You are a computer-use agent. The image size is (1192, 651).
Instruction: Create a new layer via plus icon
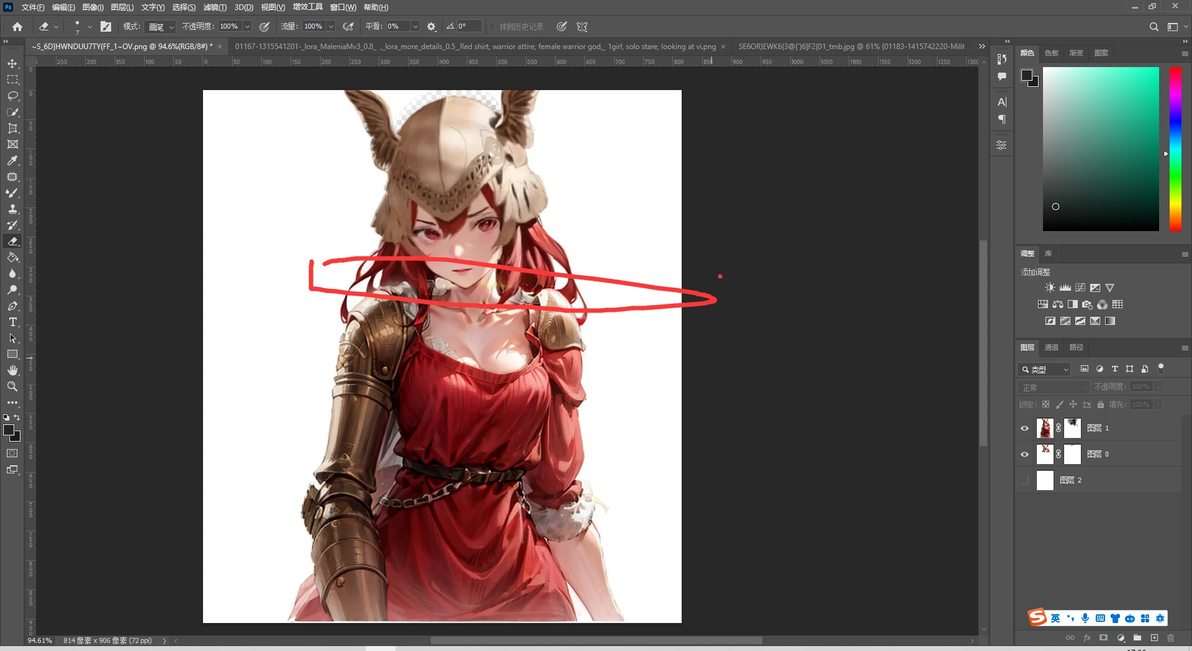pyautogui.click(x=1154, y=637)
